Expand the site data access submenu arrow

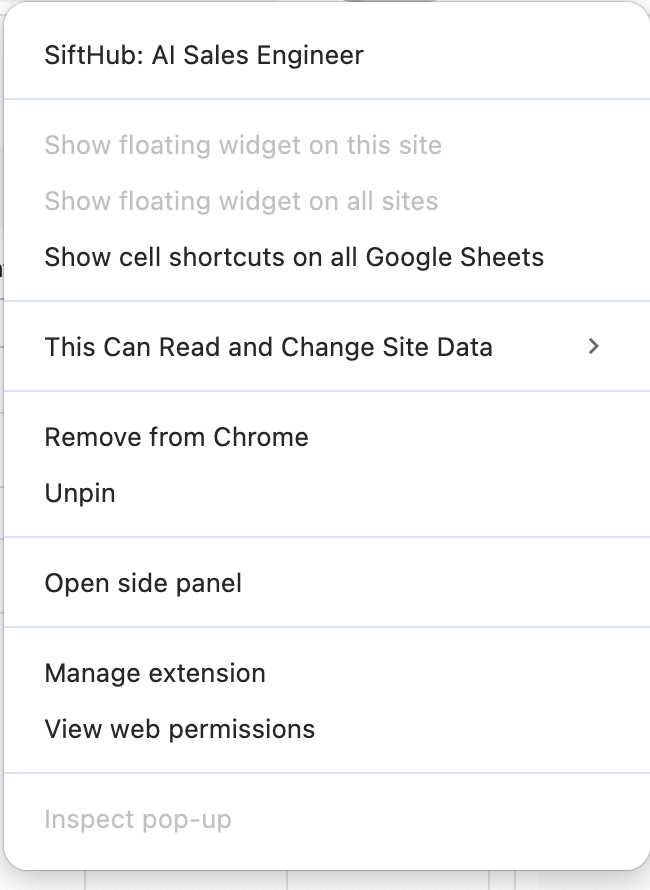[x=594, y=346]
